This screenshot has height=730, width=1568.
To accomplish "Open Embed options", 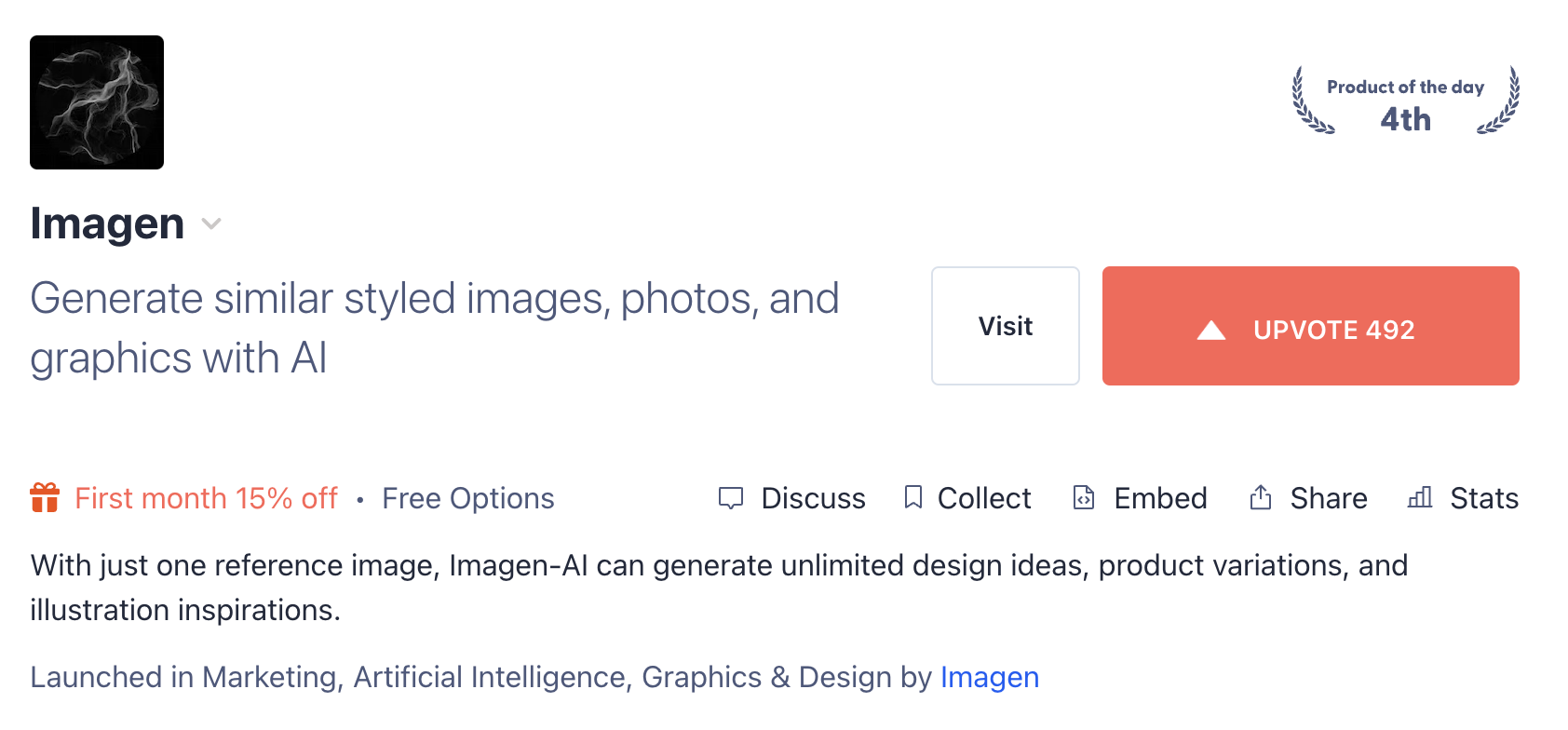I will click(1160, 498).
